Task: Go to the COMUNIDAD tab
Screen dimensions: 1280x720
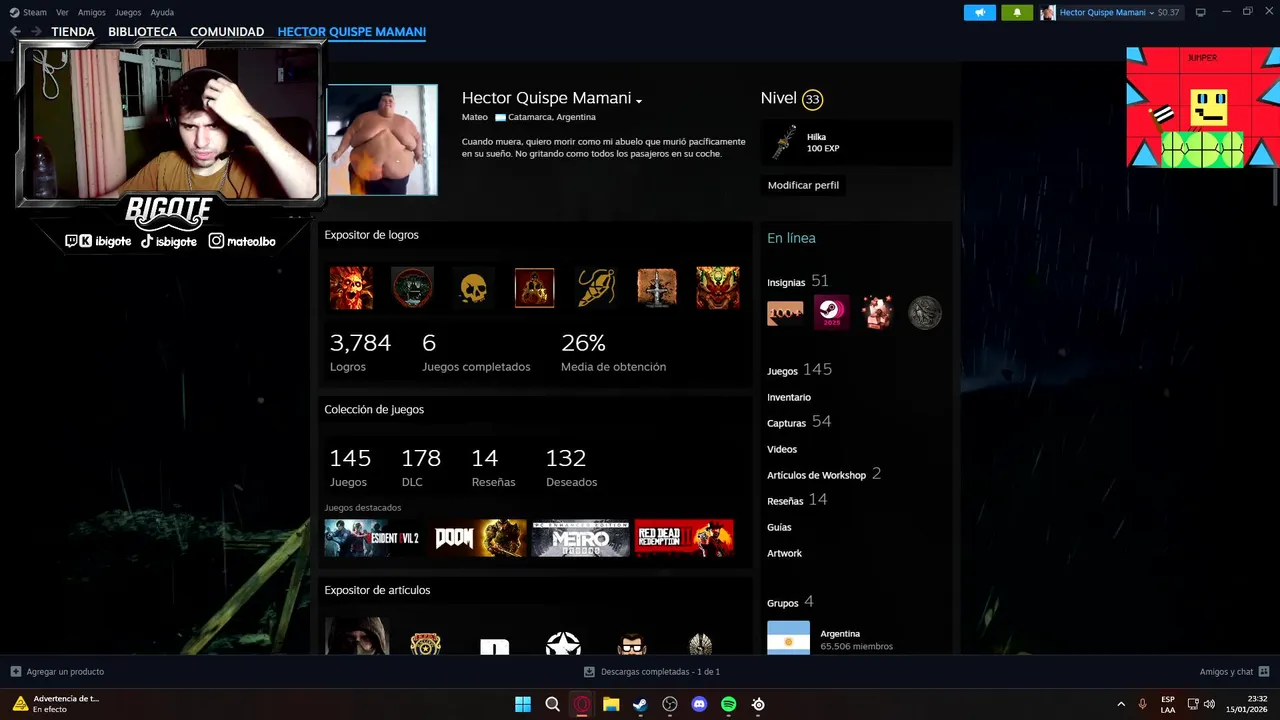Action: (227, 32)
